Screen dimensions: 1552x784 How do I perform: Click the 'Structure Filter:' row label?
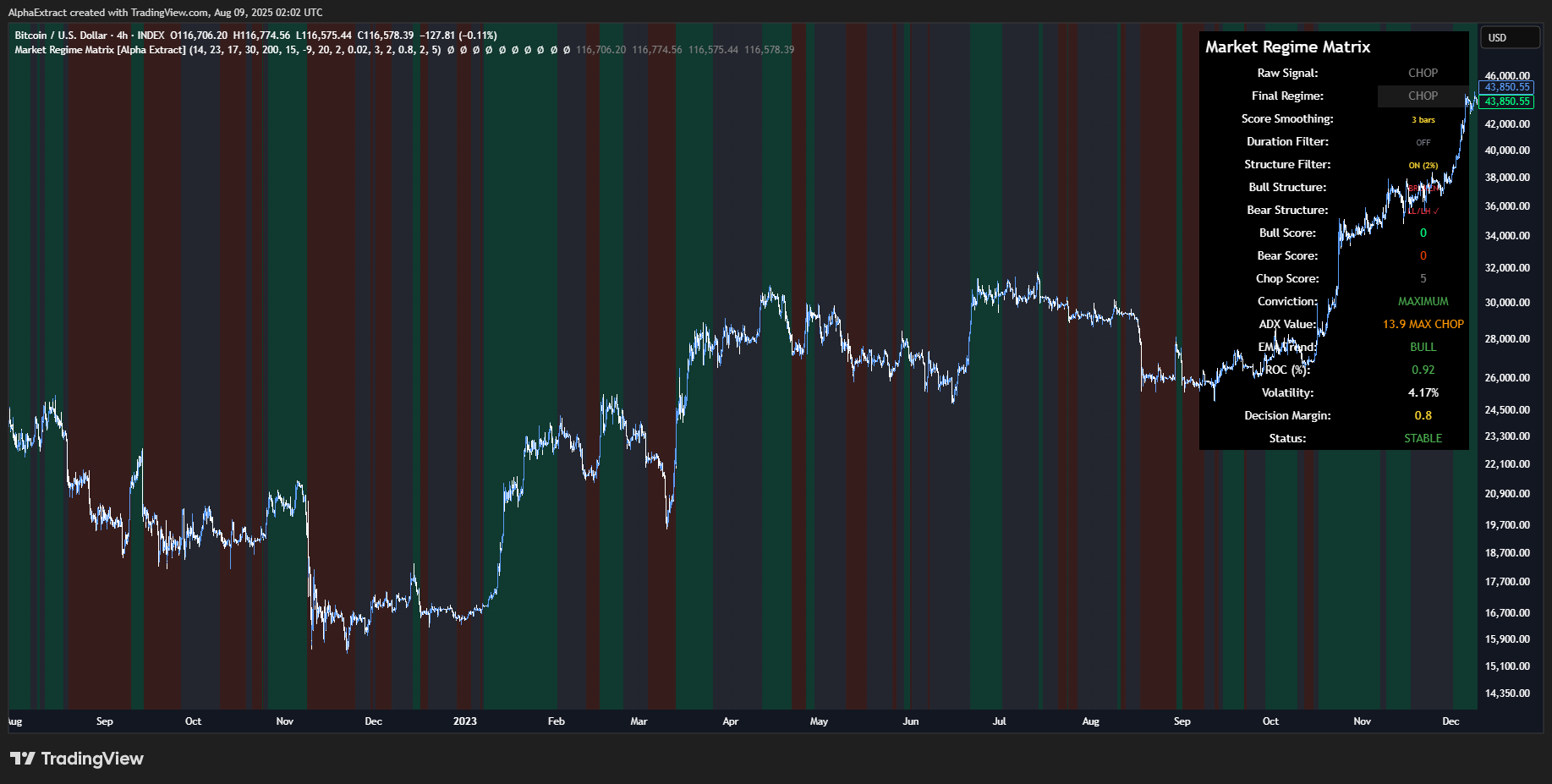point(1287,165)
